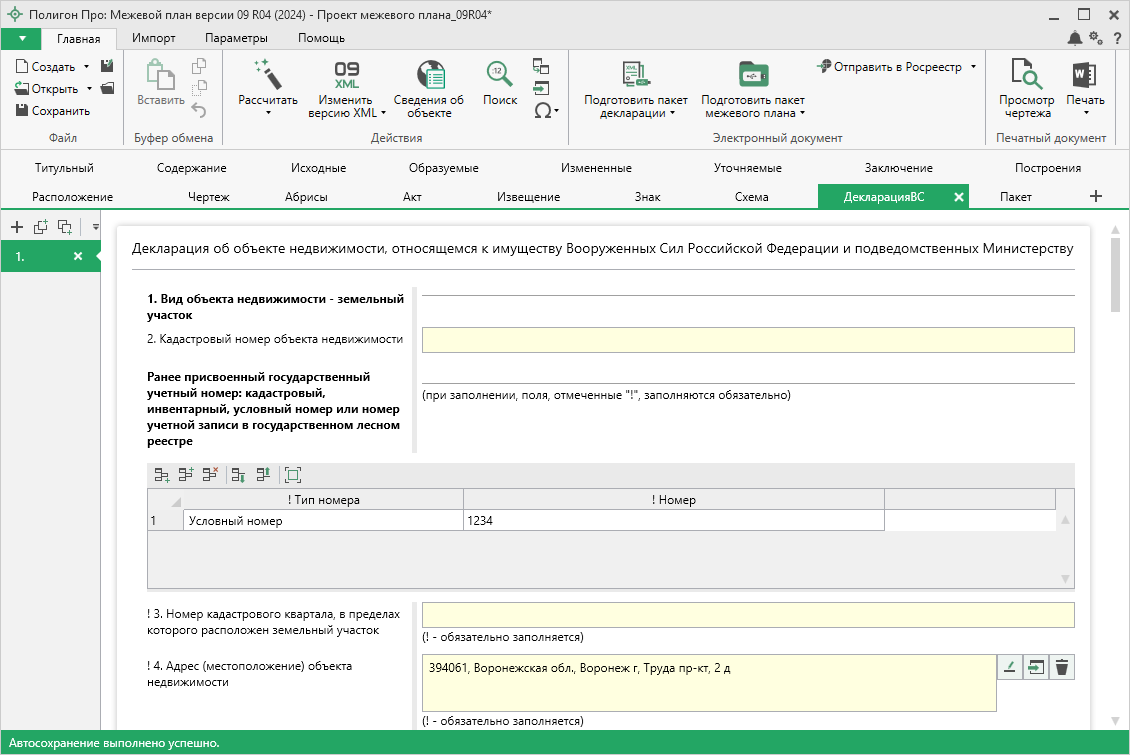The width and height of the screenshot is (1130, 755).
Task: Click the Omega special symbol icon
Action: click(543, 111)
